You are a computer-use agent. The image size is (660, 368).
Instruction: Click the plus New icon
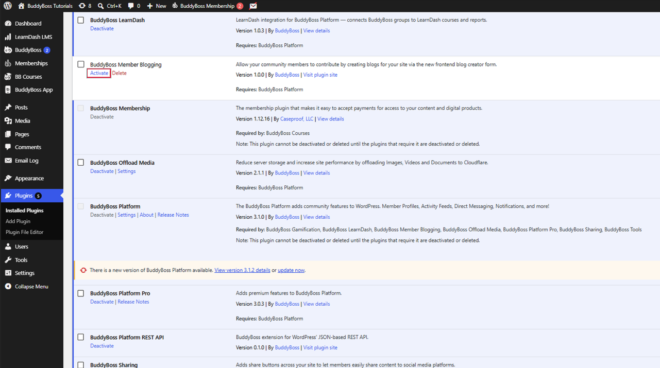click(x=149, y=6)
